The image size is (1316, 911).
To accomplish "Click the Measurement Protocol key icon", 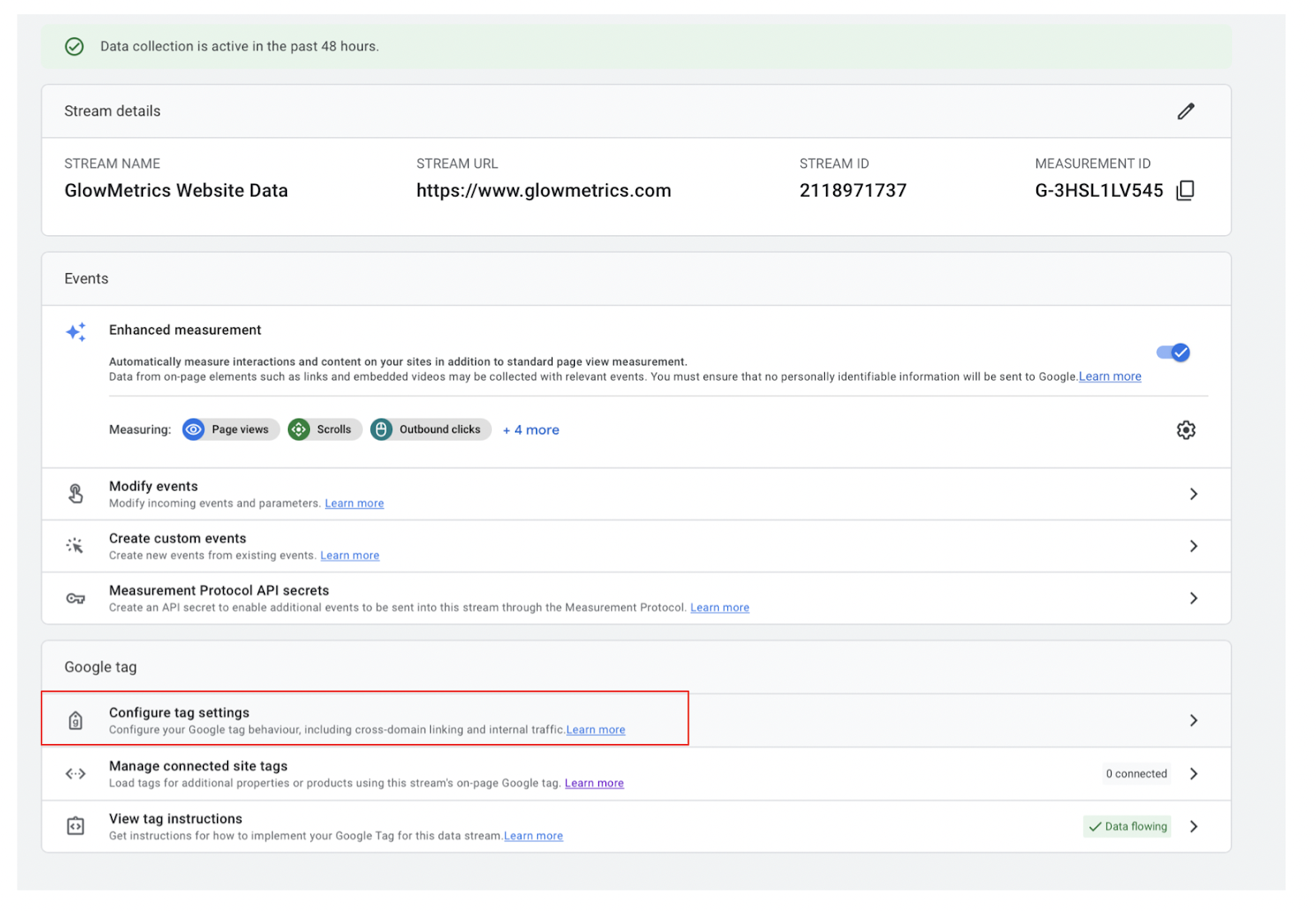I will click(x=76, y=599).
